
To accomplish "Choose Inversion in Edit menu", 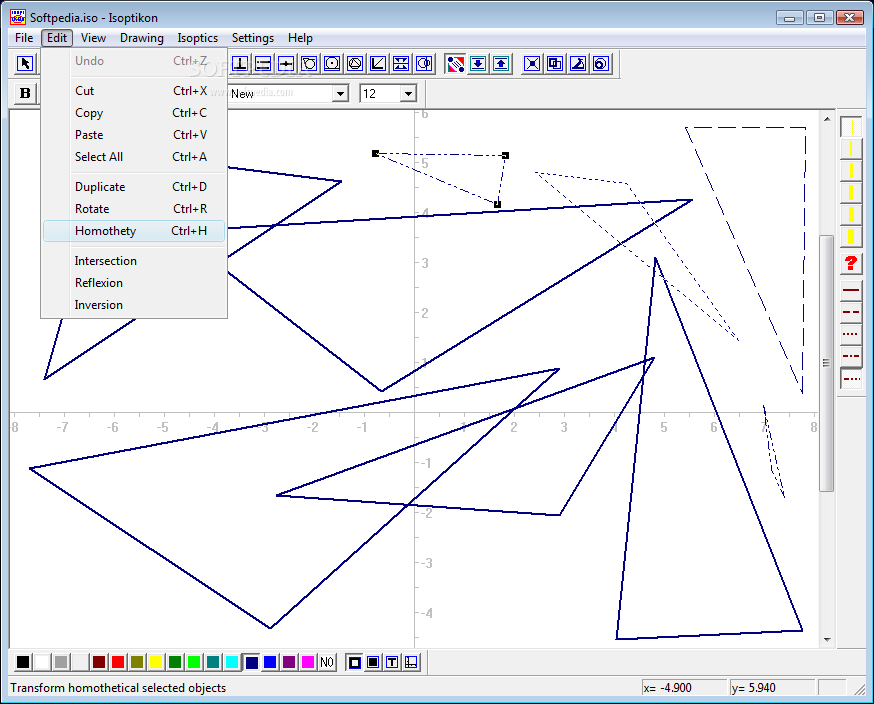I will coord(134,305).
